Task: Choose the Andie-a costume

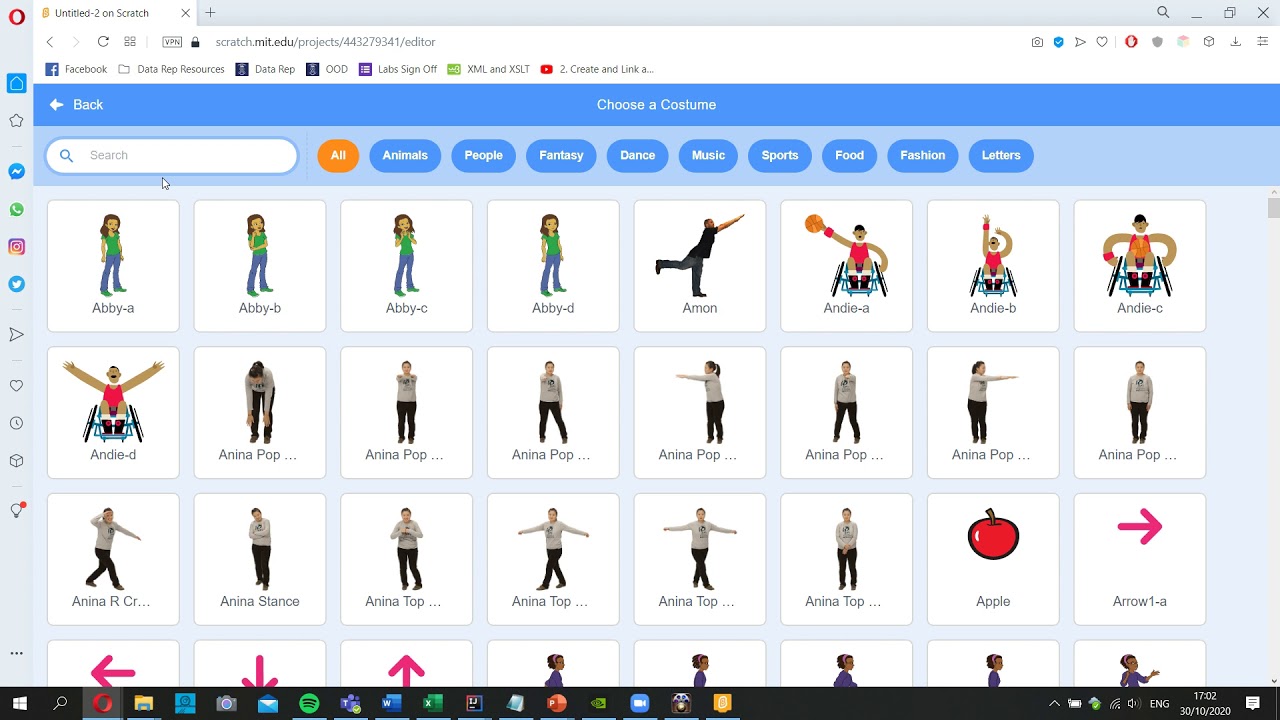Action: click(846, 265)
